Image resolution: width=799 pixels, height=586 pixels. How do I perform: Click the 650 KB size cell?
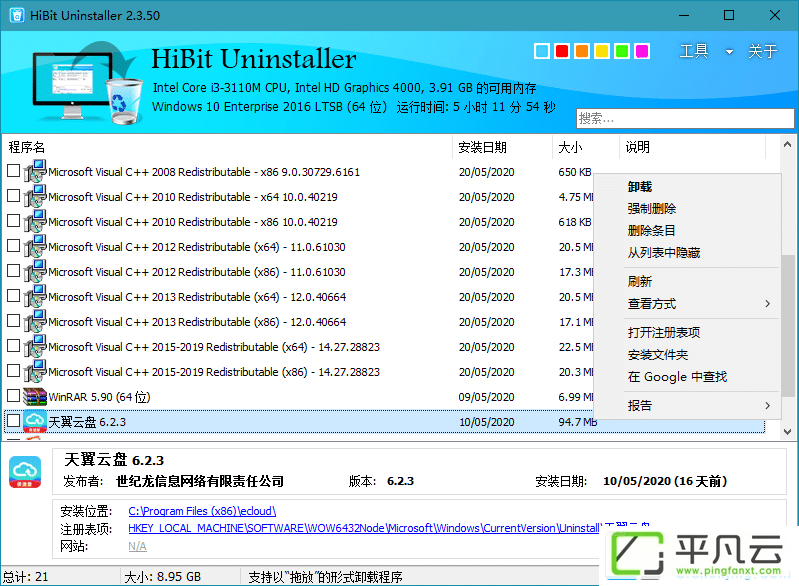575,172
